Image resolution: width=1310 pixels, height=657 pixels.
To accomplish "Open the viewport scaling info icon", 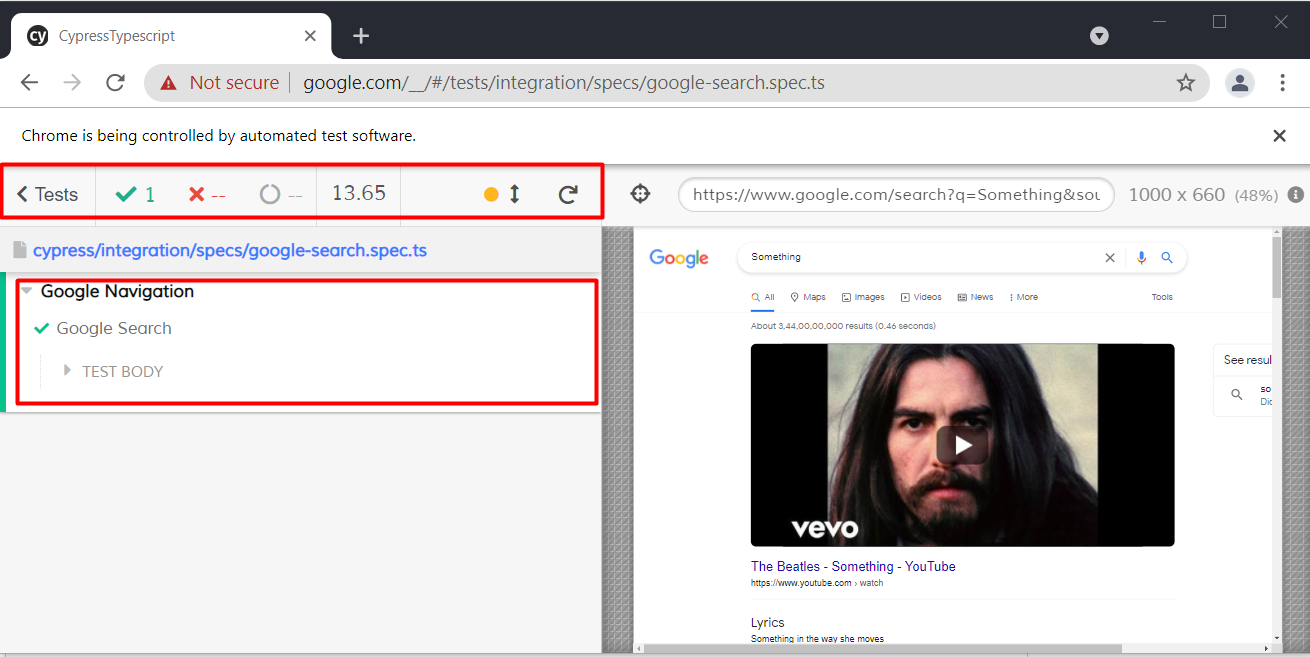I will pos(1296,194).
